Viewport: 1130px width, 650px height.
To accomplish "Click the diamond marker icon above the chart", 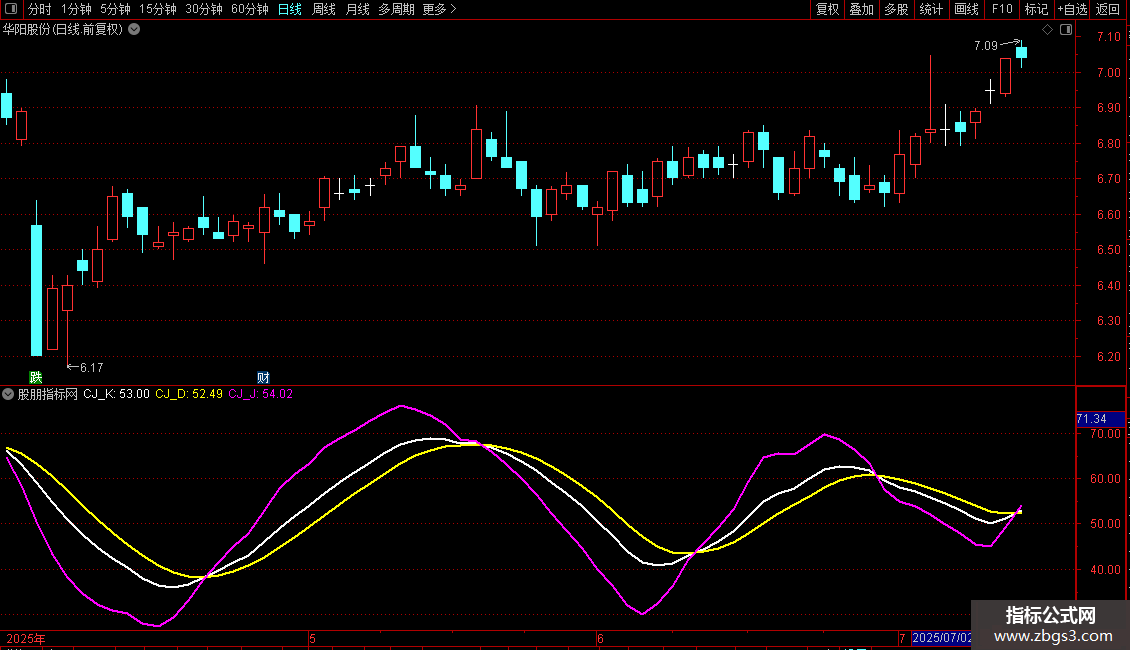I will 1047,30.
